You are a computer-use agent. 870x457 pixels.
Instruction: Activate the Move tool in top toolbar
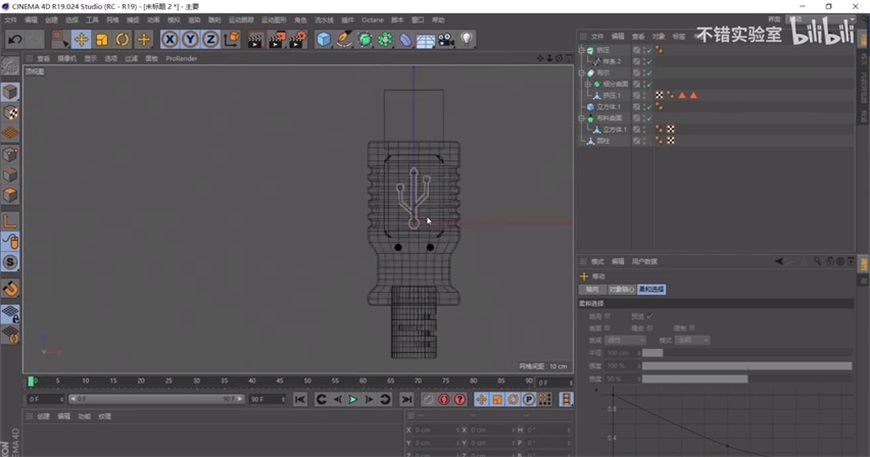(81, 39)
